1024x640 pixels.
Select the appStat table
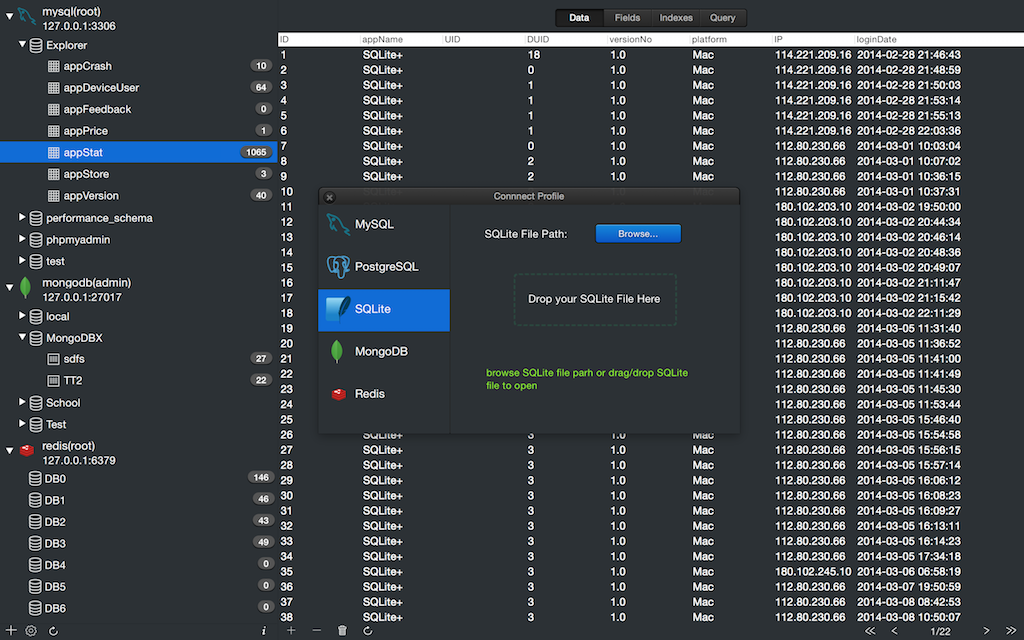pyautogui.click(x=138, y=152)
